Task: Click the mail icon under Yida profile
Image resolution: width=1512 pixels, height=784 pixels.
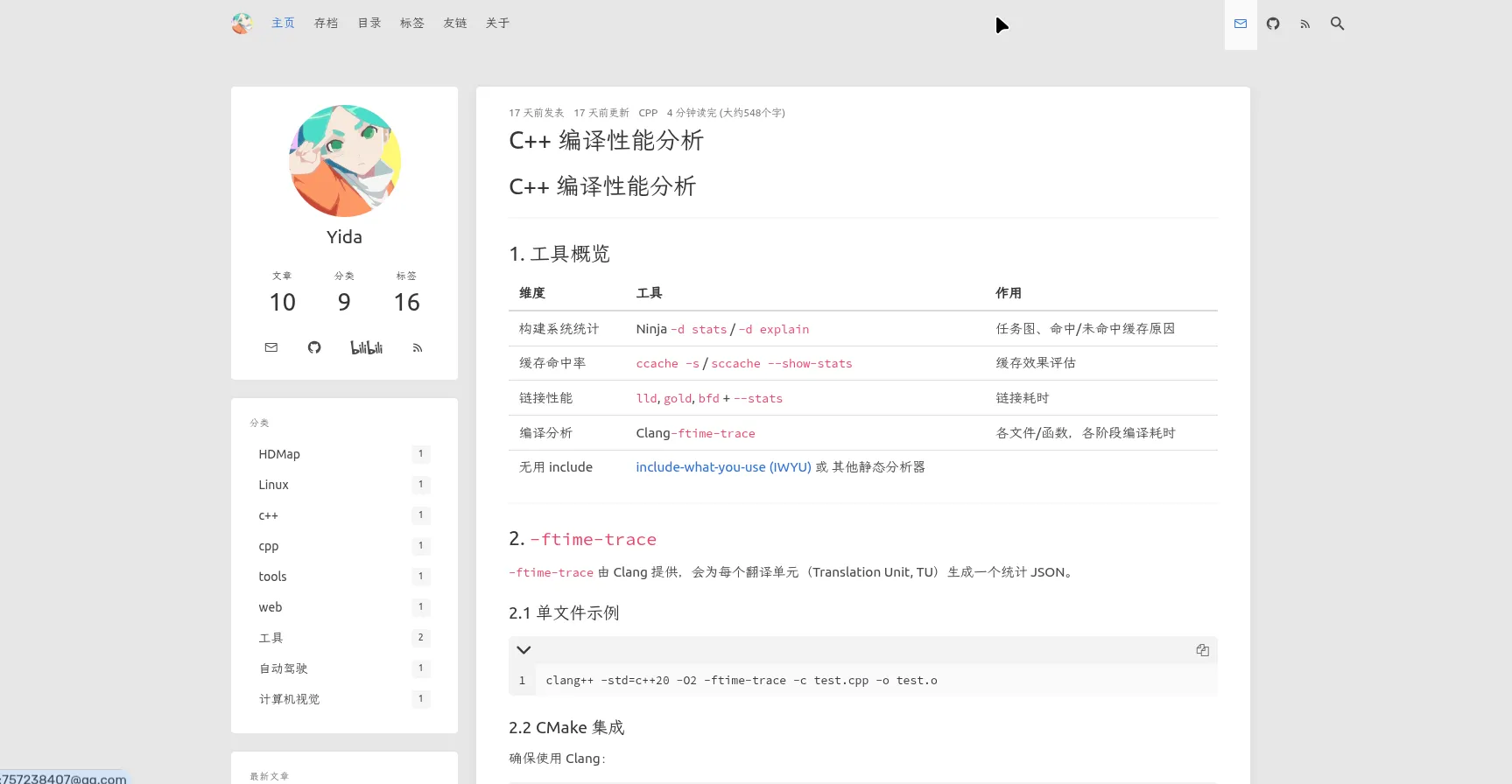Action: click(271, 347)
